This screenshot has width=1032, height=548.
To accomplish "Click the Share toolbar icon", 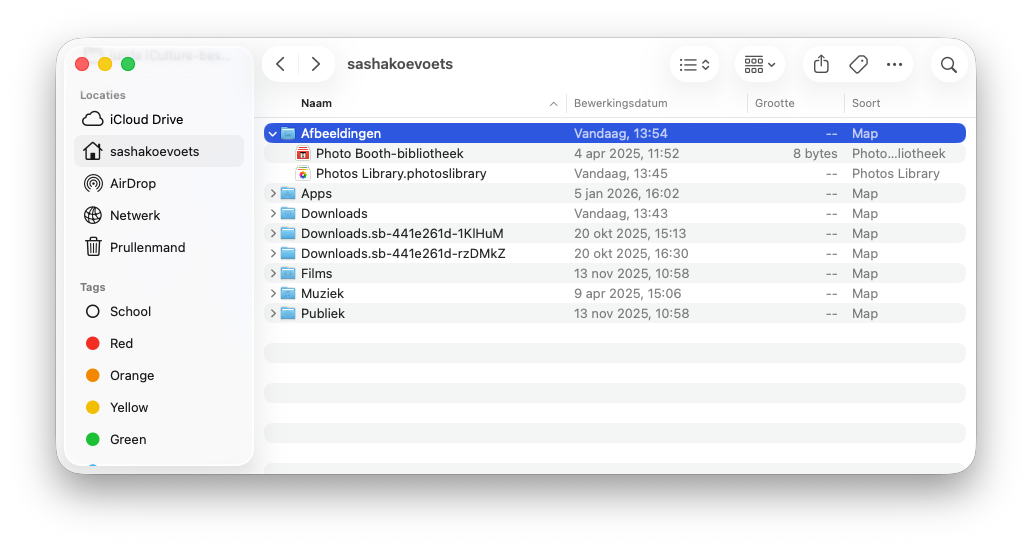I will (821, 65).
